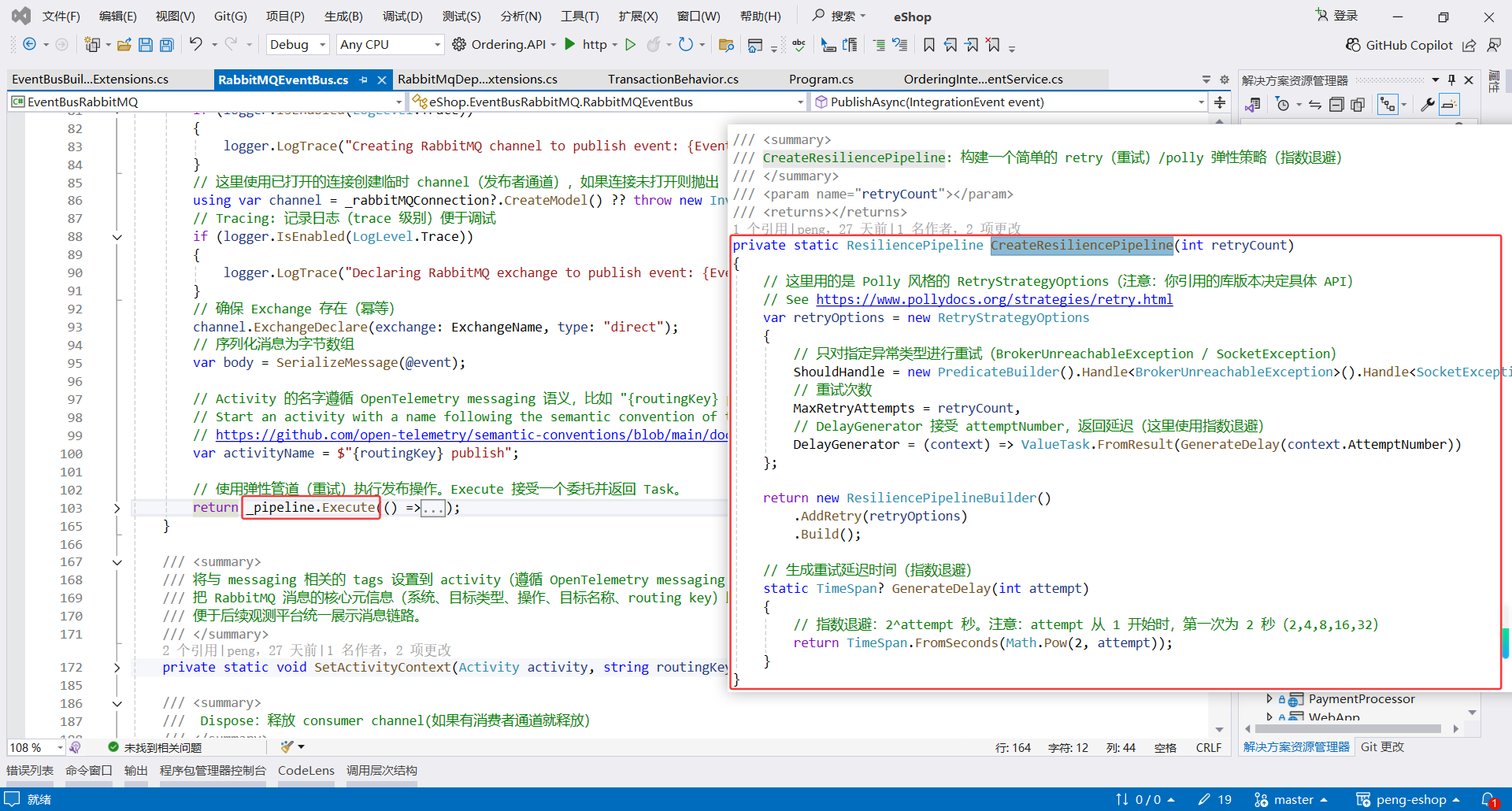Switch to the Program.cs tab

click(x=821, y=80)
